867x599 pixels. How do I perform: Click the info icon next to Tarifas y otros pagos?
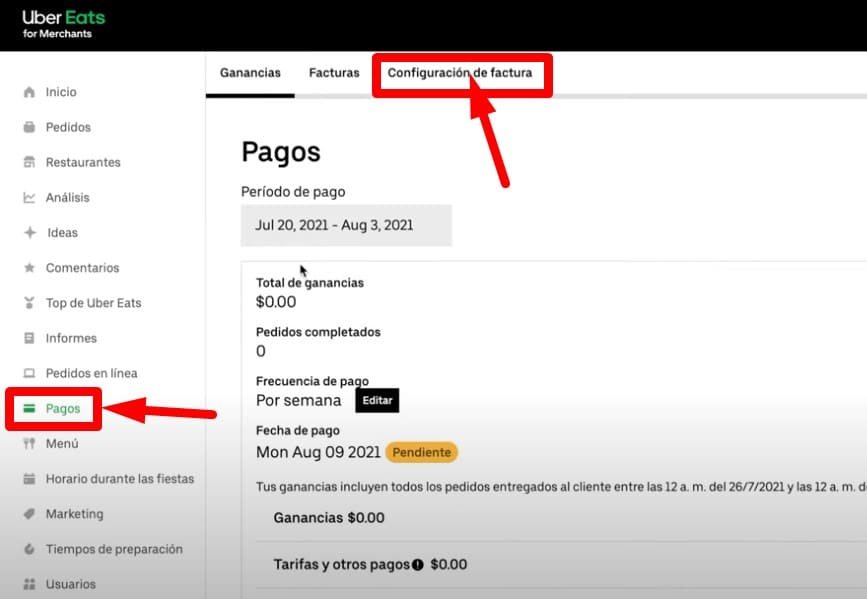pos(418,565)
